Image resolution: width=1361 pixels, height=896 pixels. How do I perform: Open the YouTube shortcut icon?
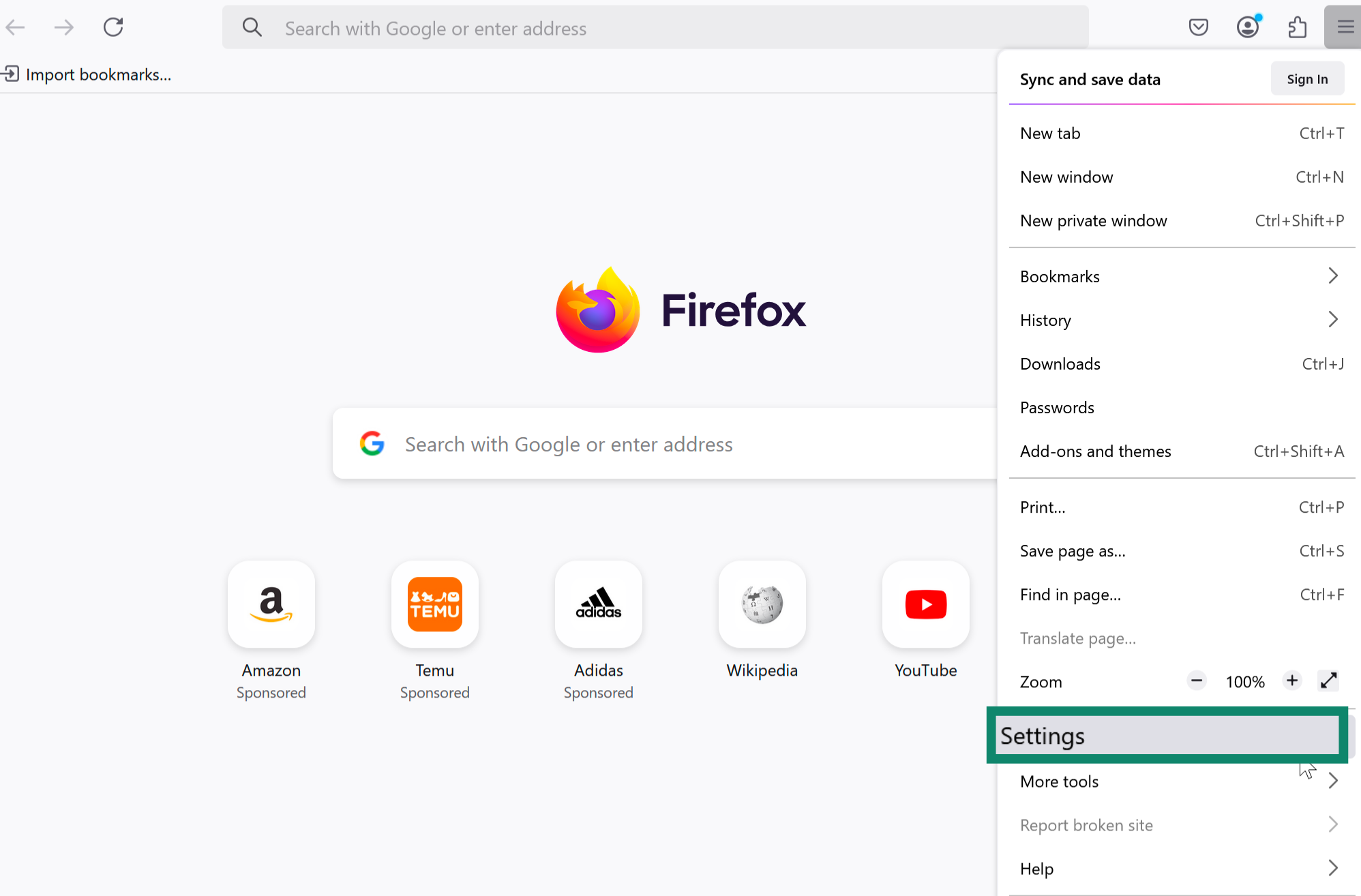click(x=925, y=604)
